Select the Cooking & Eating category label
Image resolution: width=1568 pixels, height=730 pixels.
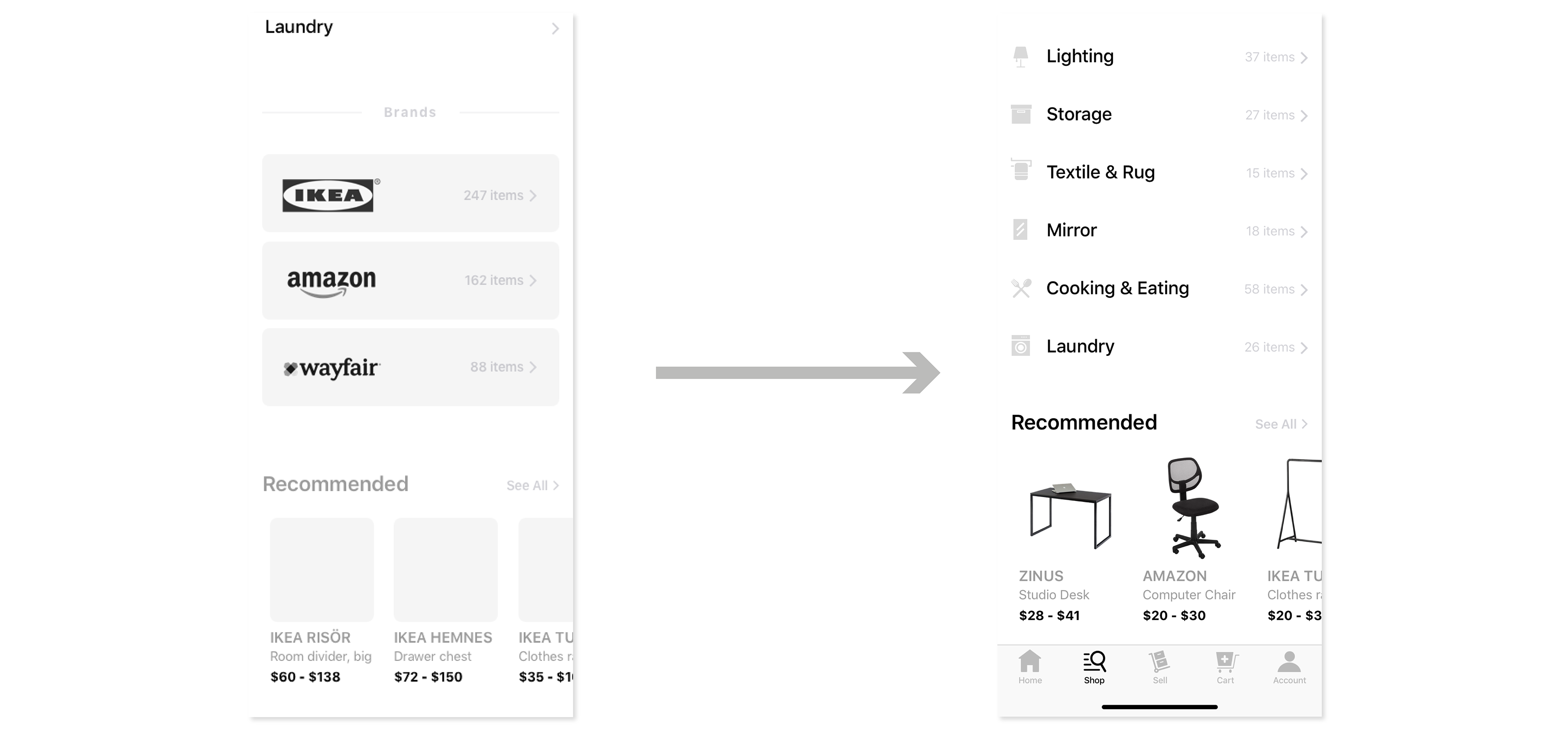coord(1118,288)
